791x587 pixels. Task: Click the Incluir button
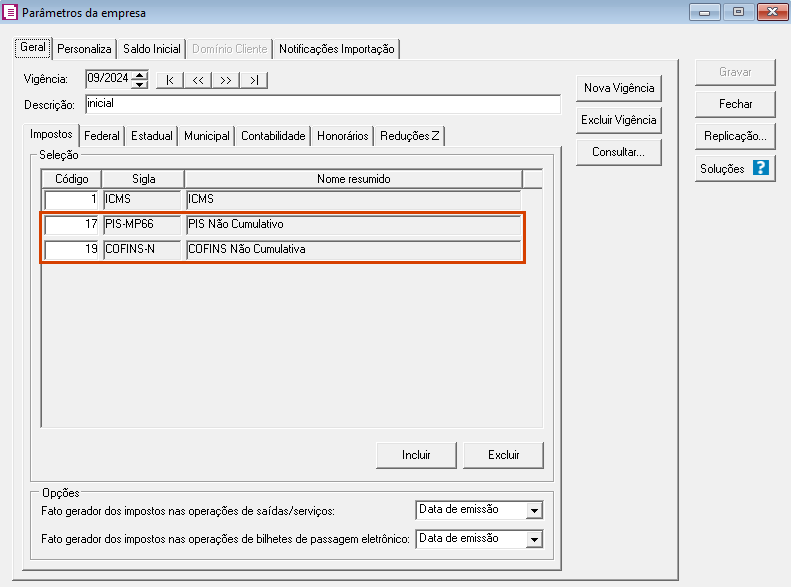point(416,455)
